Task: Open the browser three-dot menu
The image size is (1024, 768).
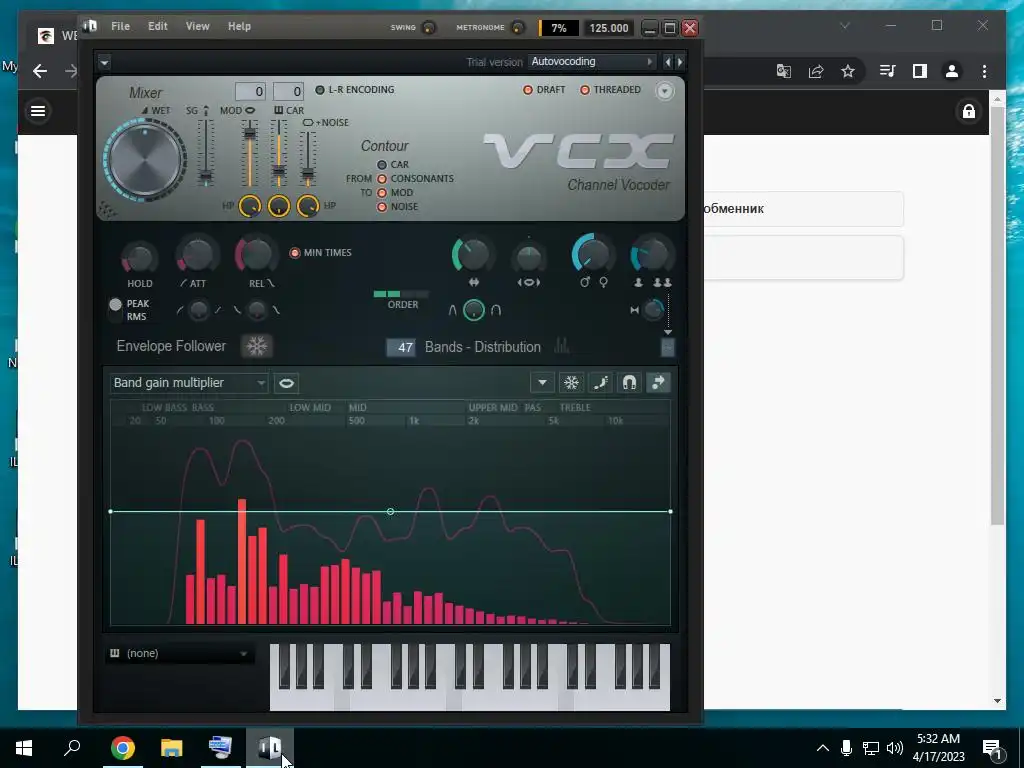Action: pos(984,71)
